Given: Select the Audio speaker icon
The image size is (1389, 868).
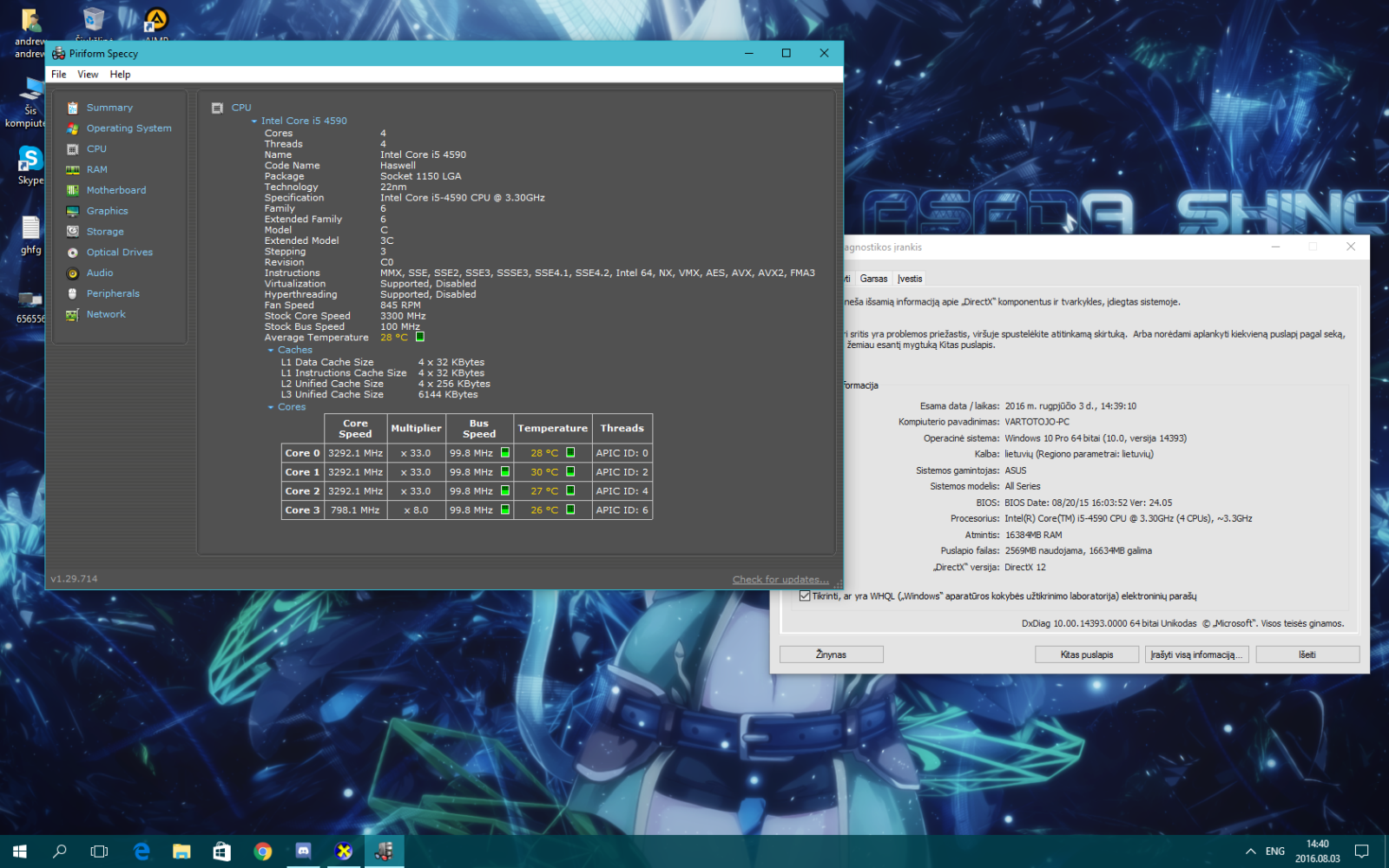Looking at the screenshot, I should [x=73, y=273].
